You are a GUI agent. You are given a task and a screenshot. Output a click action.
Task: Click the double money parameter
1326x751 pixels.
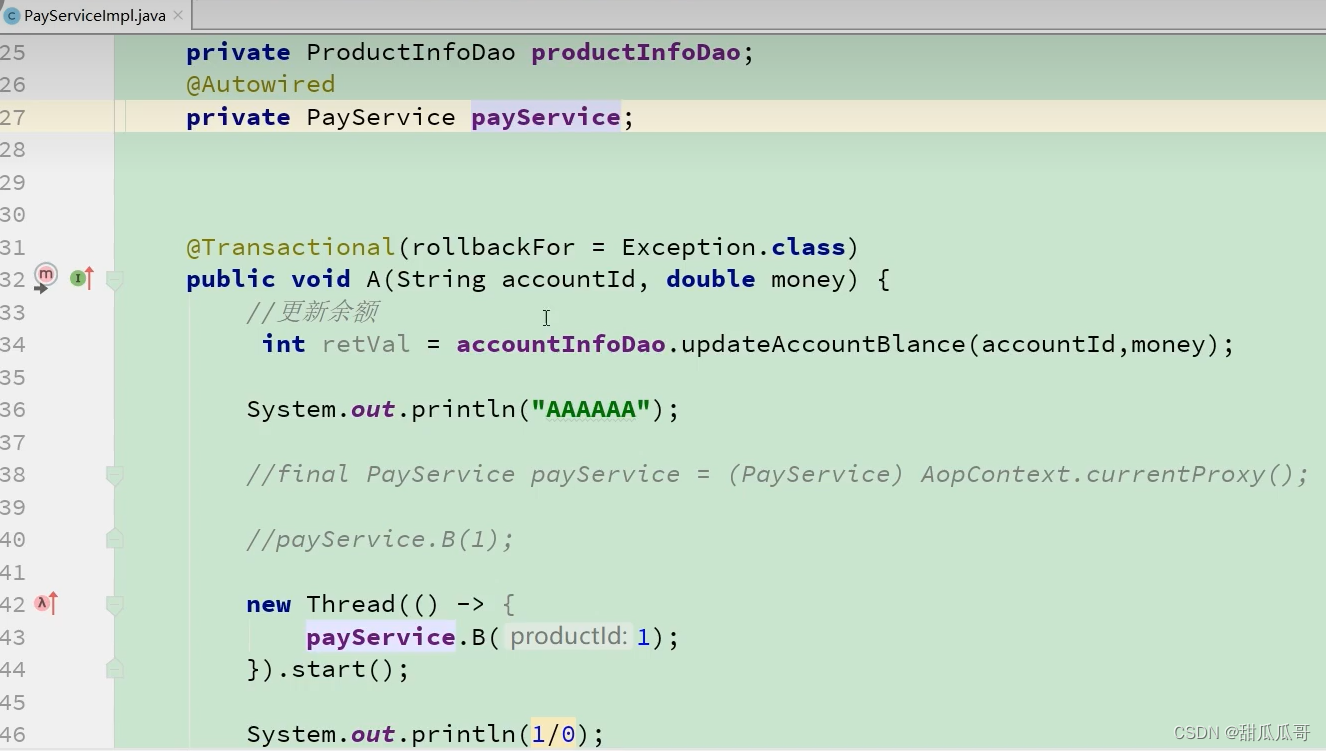coord(762,279)
